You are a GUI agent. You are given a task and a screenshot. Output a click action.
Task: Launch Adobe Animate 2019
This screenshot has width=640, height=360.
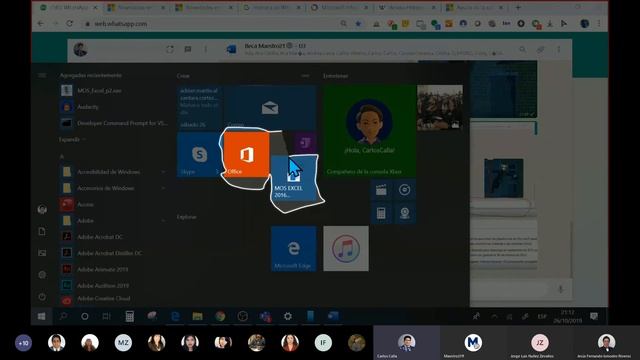click(113, 269)
